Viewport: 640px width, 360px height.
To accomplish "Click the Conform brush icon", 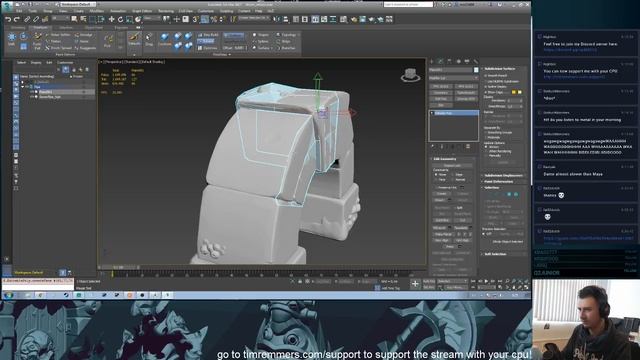I will tap(164, 39).
